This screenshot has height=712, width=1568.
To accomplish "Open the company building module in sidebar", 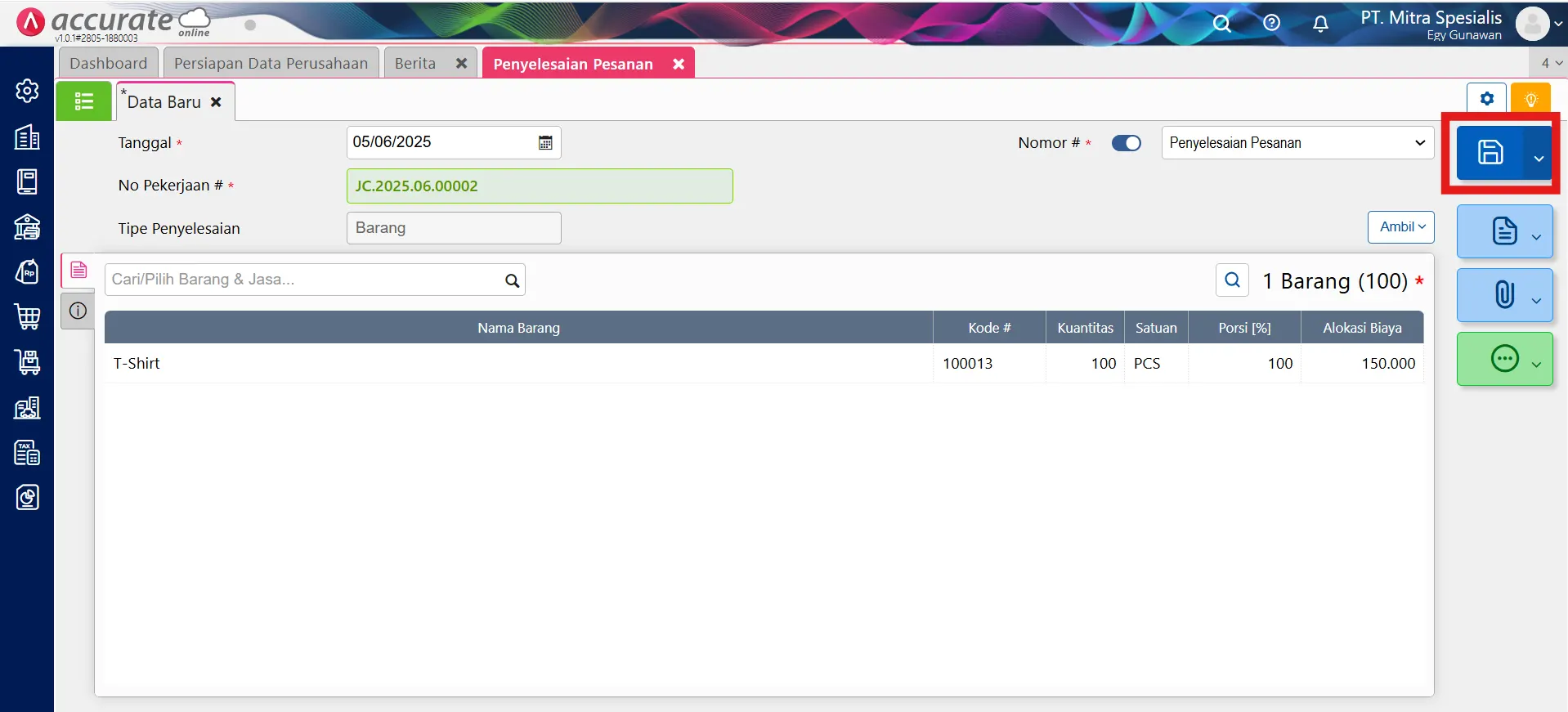I will click(x=27, y=137).
